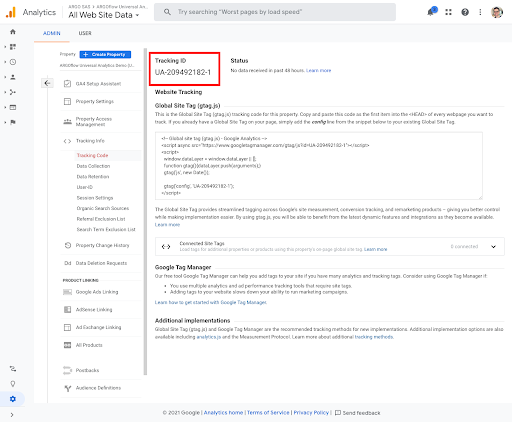Select Data Collection menu item
The width and height of the screenshot is (512, 422).
[93, 166]
